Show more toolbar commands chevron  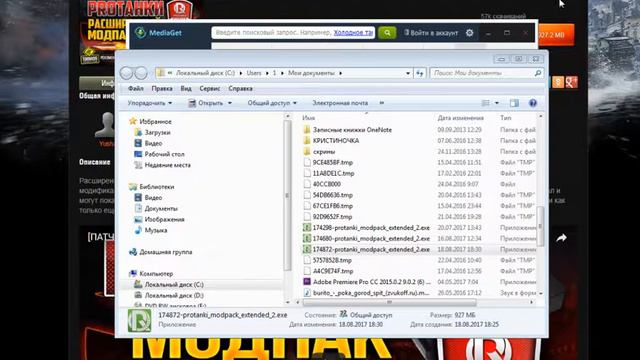point(382,103)
